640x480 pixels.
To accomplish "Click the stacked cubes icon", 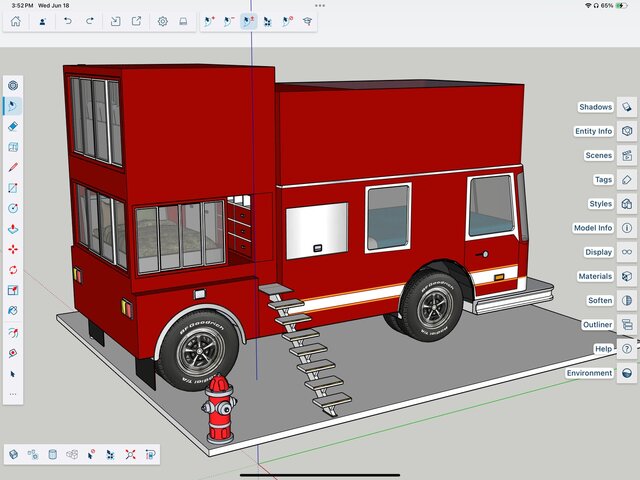I will click(72, 454).
